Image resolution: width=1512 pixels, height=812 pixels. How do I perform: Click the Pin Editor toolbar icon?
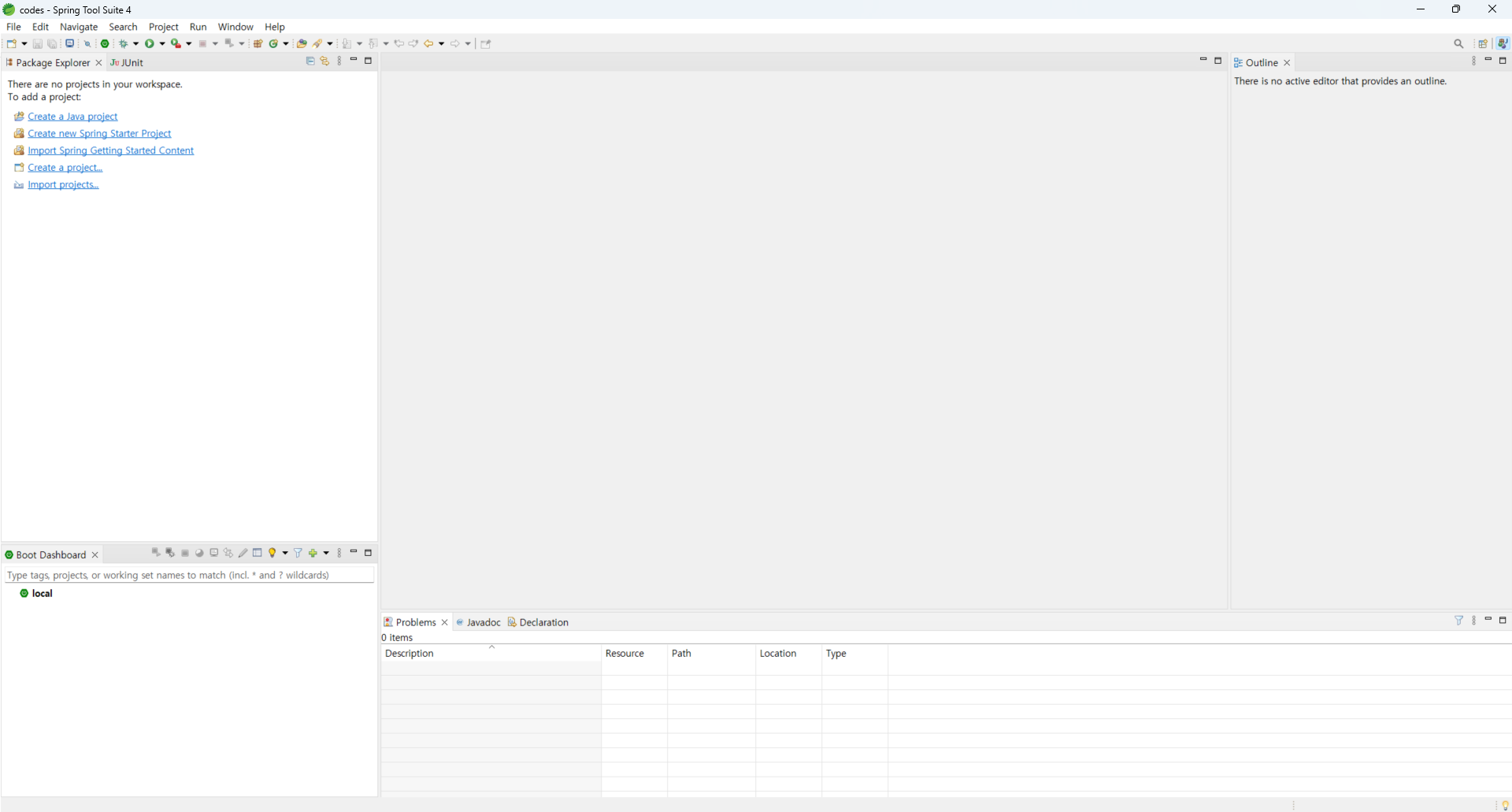[x=486, y=44]
